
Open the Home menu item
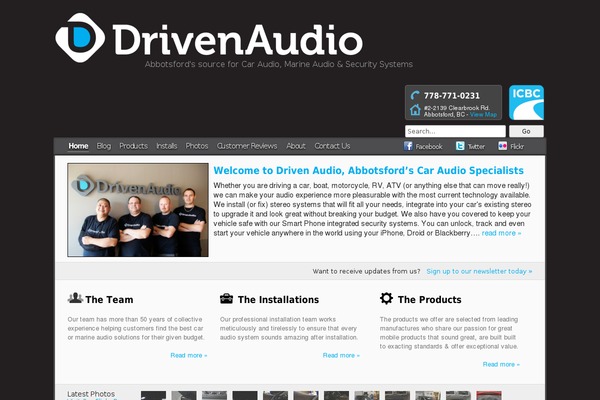pyautogui.click(x=78, y=146)
